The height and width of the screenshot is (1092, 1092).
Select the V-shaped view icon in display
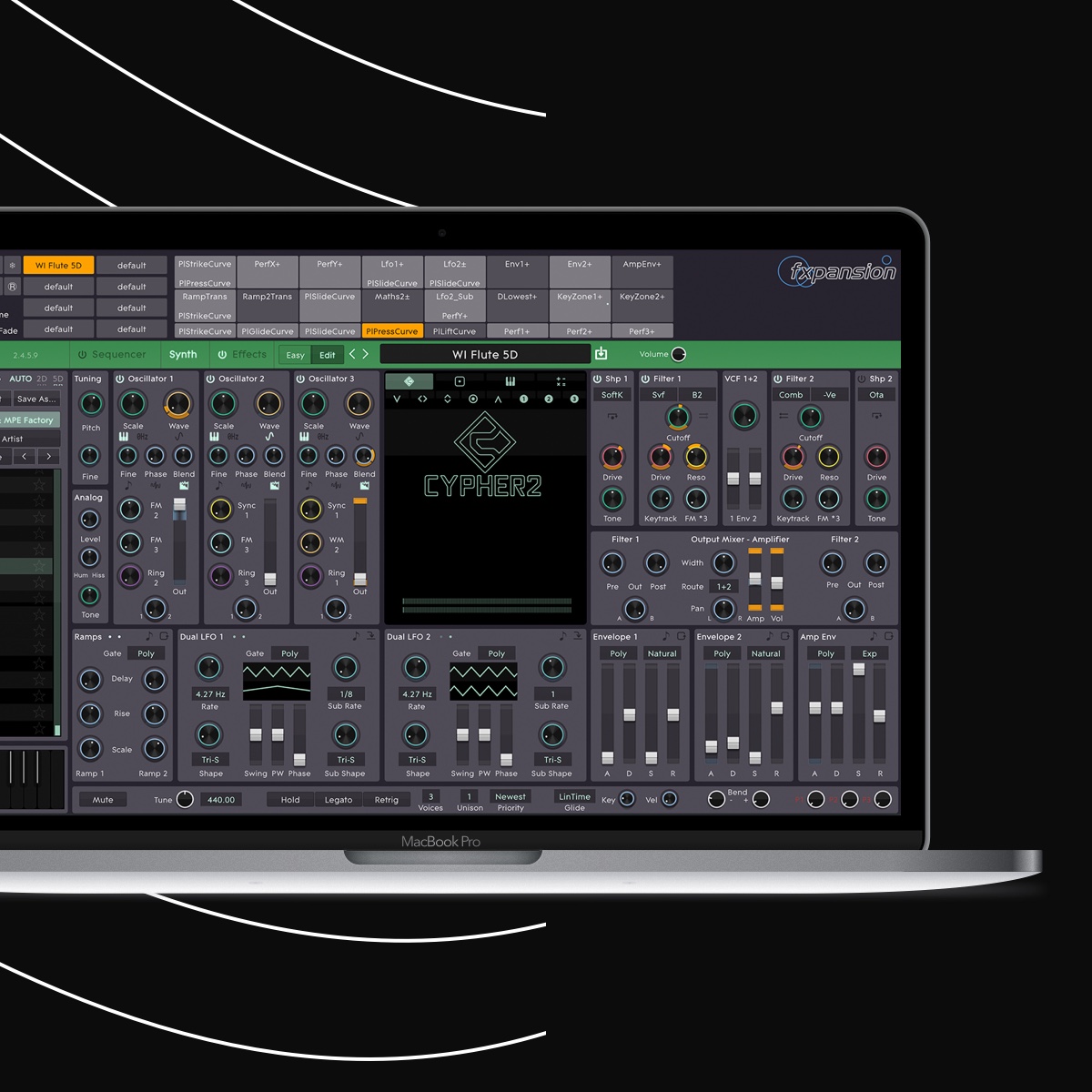click(397, 399)
